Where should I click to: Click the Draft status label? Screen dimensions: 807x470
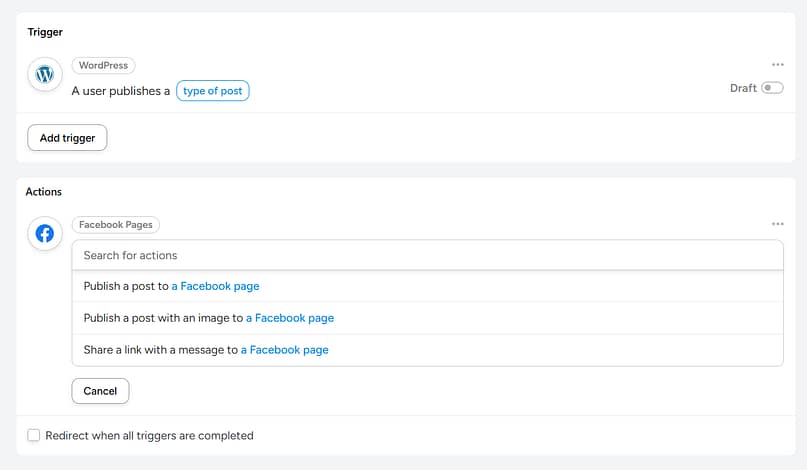coord(743,88)
